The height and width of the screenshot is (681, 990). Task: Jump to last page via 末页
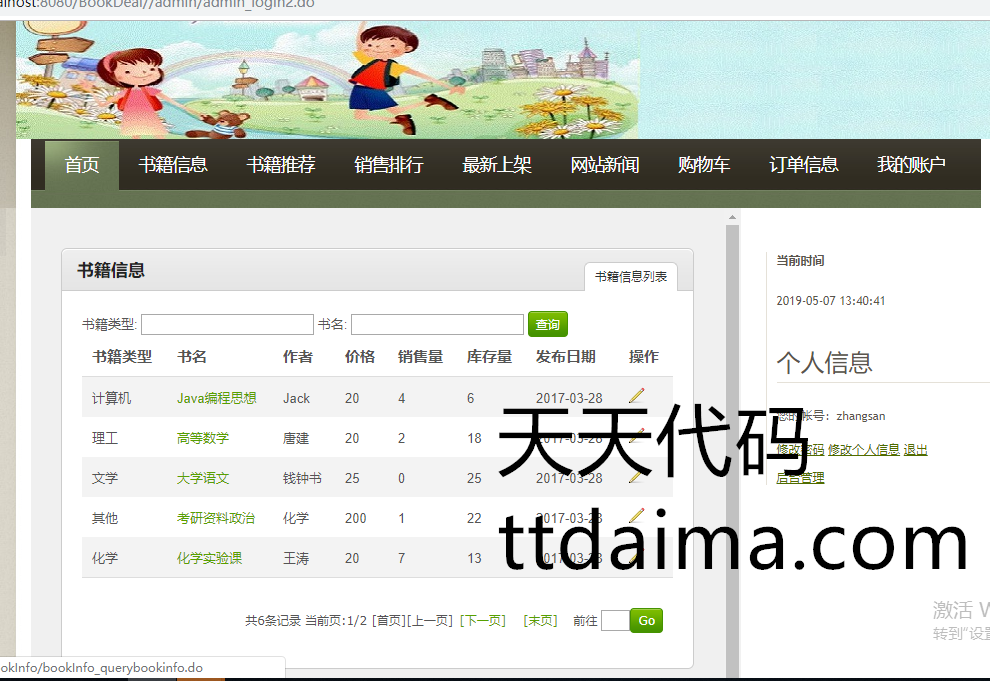pos(540,621)
